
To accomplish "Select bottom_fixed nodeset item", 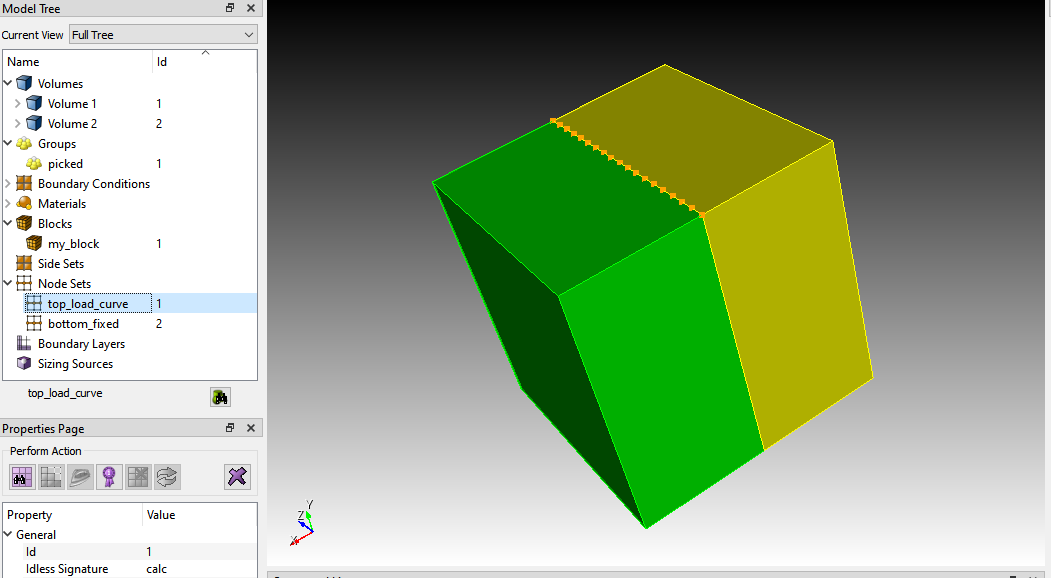I will coord(83,324).
